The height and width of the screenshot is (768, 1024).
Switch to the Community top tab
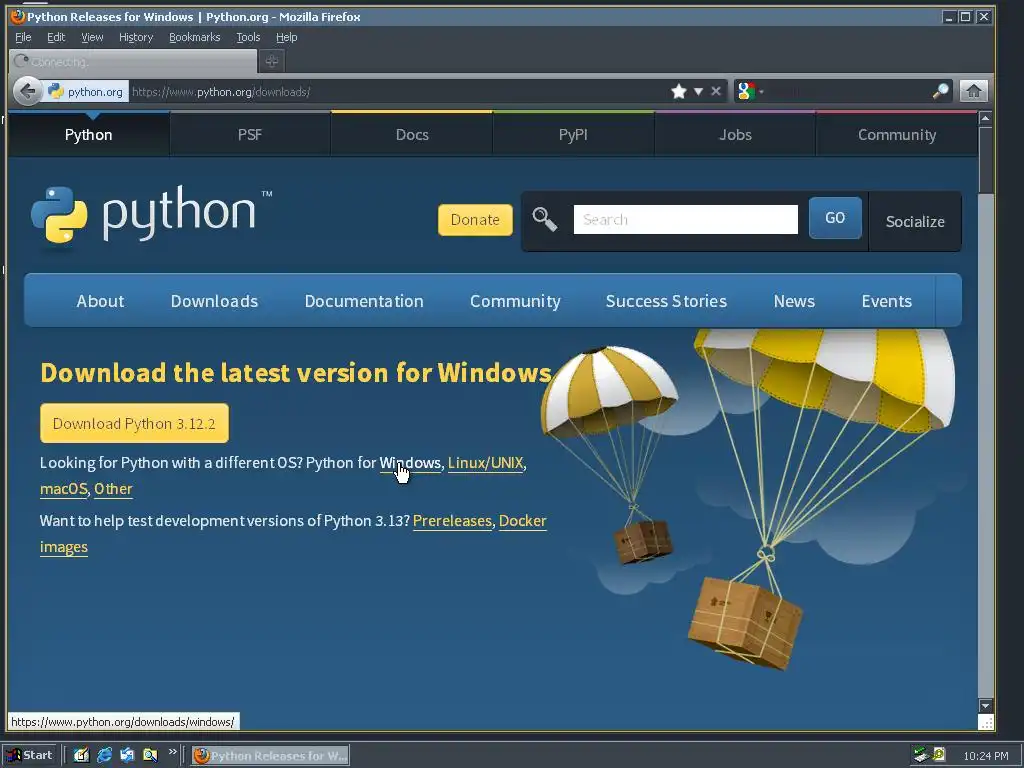(897, 135)
